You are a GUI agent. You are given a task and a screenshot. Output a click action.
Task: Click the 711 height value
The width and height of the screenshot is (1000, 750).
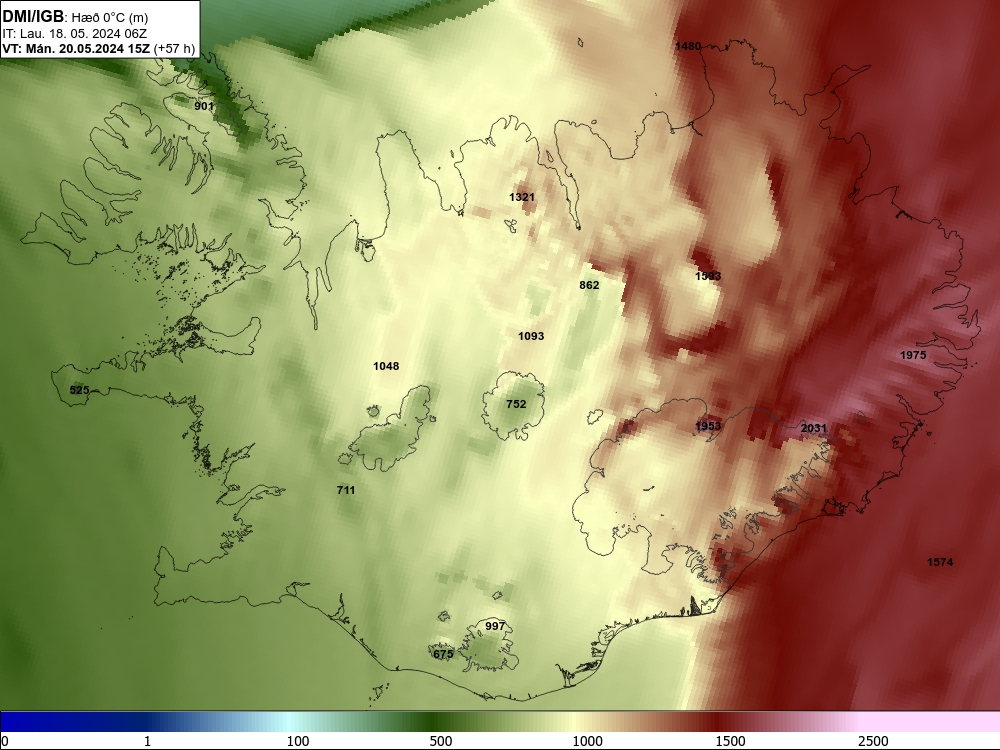click(x=346, y=490)
